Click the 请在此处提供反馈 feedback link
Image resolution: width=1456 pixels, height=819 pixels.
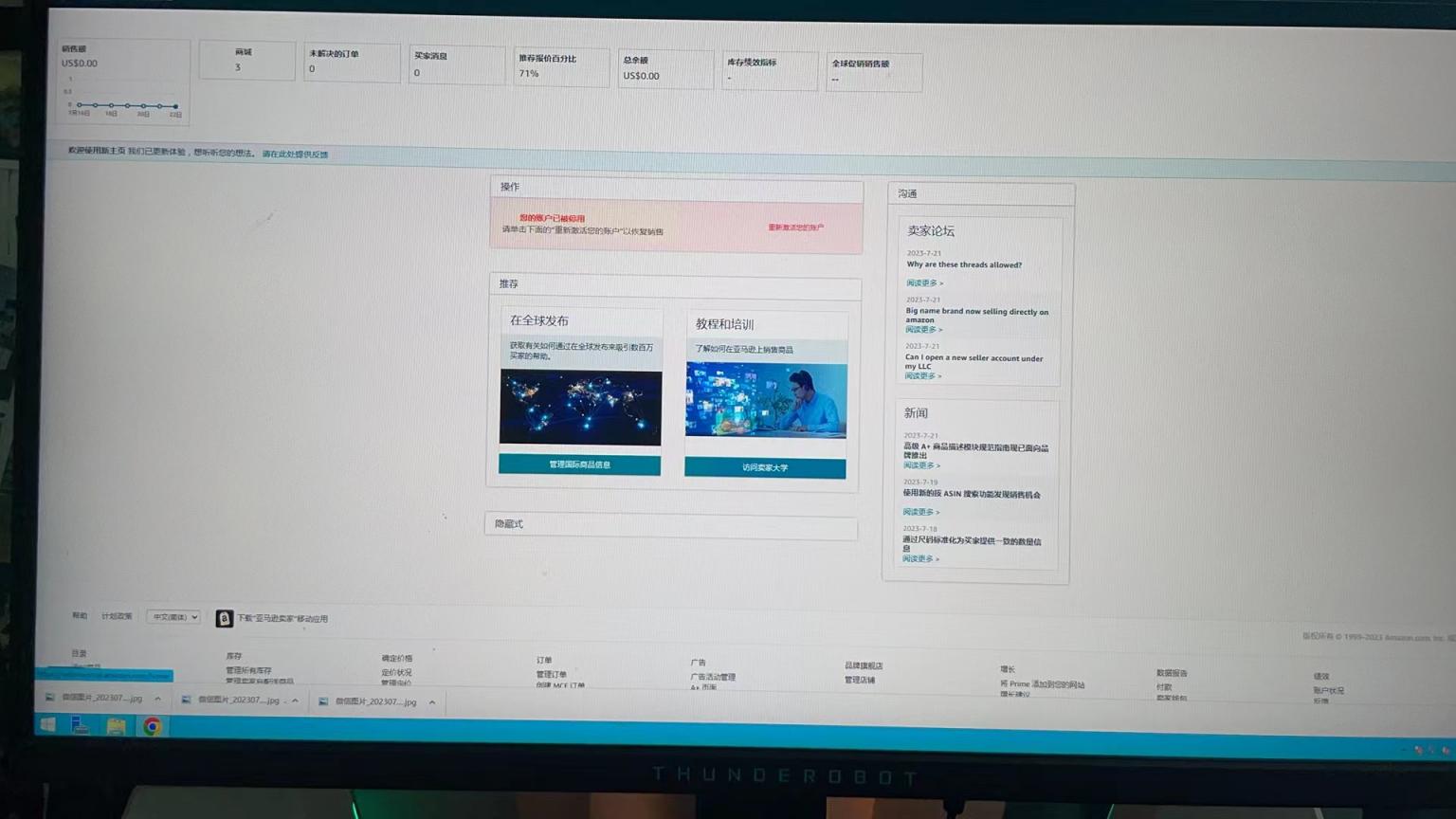[x=295, y=154]
